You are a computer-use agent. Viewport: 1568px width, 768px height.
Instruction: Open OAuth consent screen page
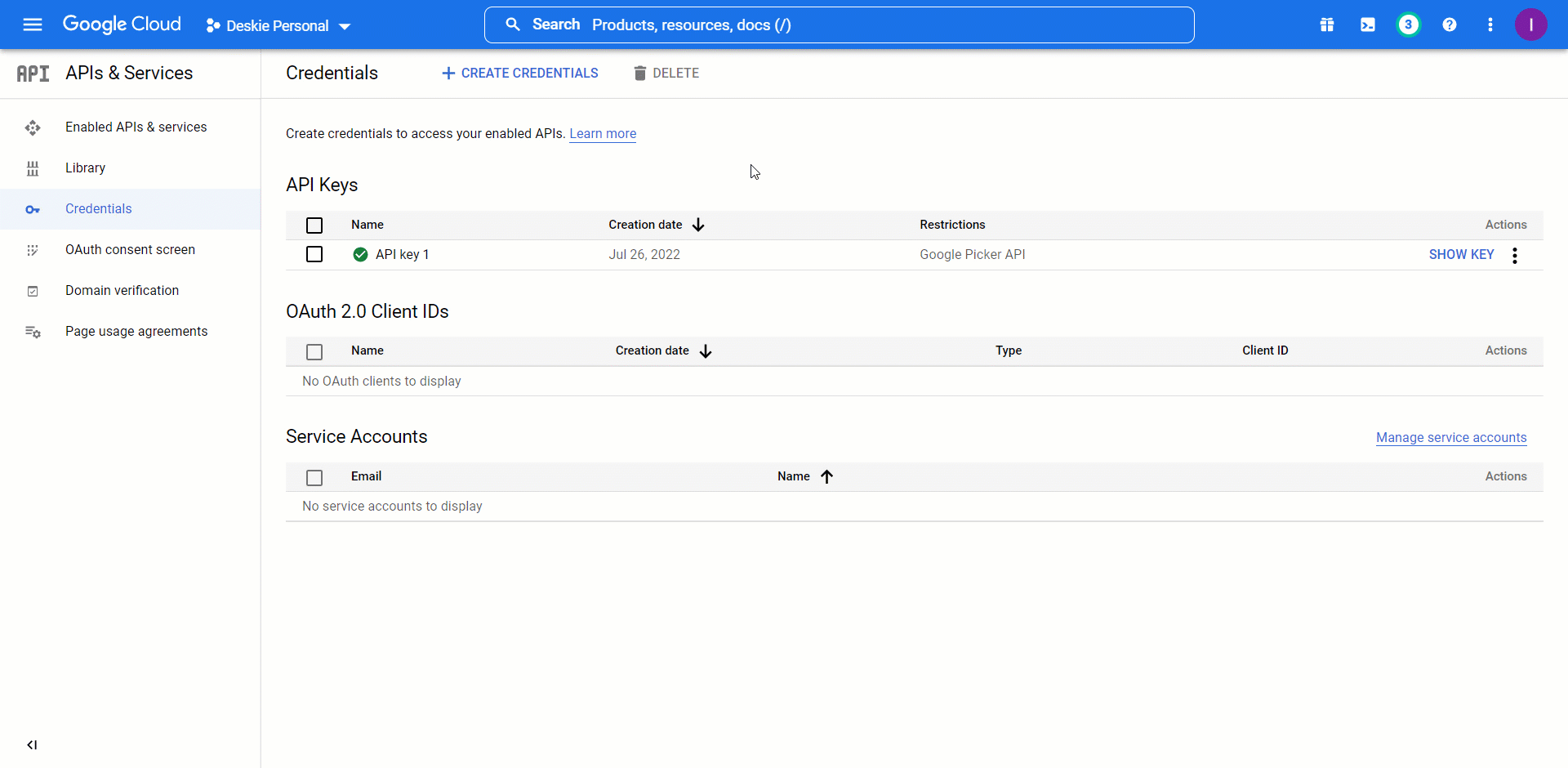click(131, 249)
